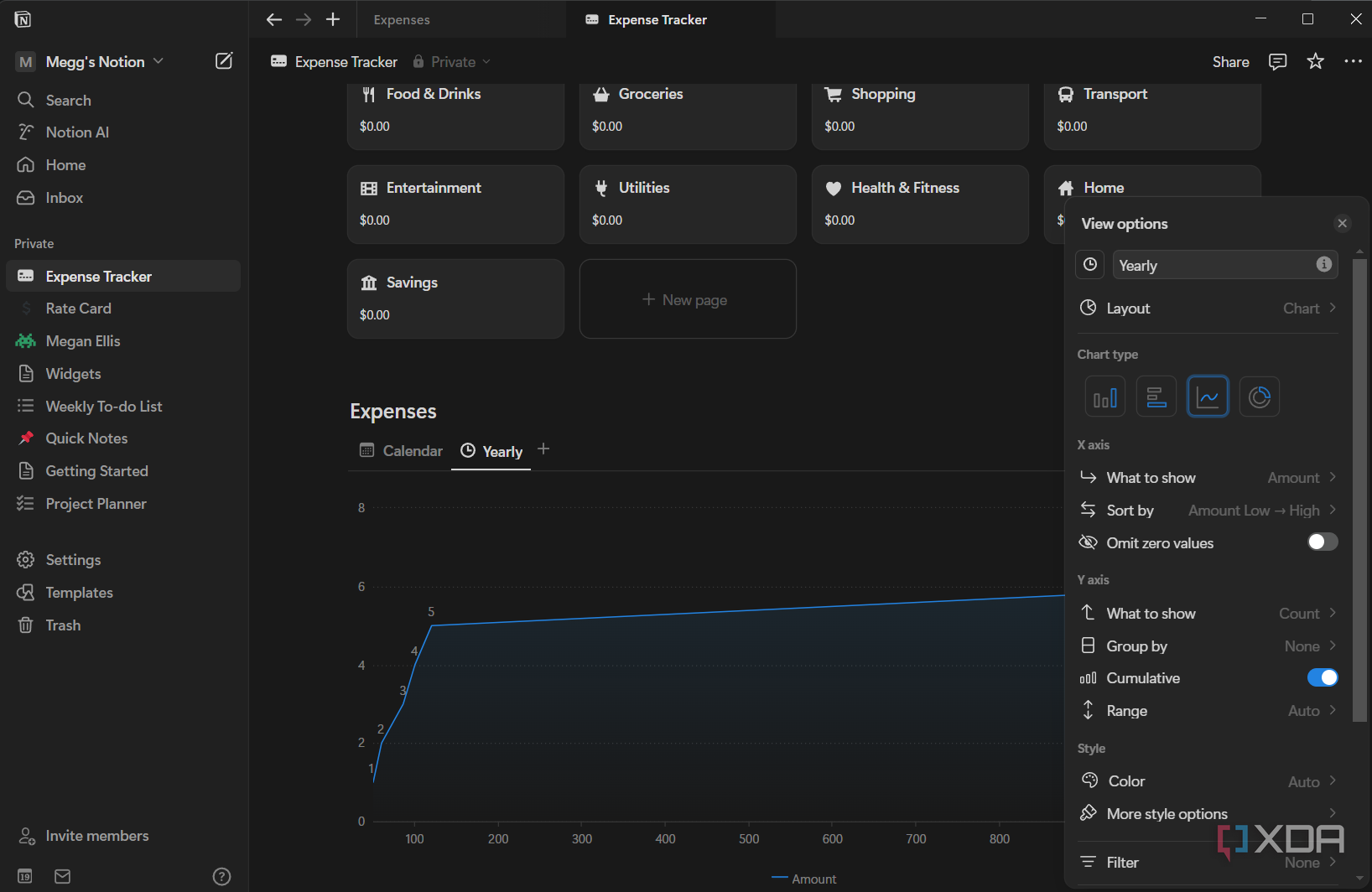
Task: Open a new tab with plus icon
Action: [x=333, y=19]
